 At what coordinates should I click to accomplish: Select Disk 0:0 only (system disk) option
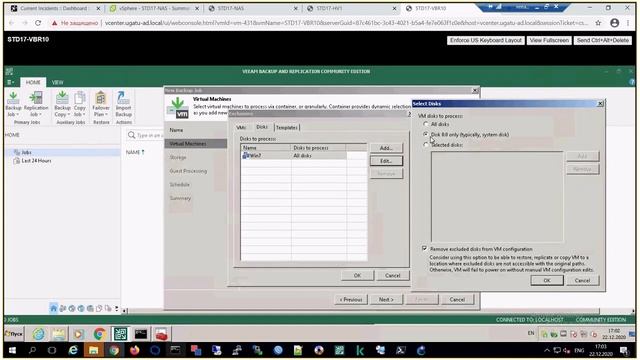[426, 134]
